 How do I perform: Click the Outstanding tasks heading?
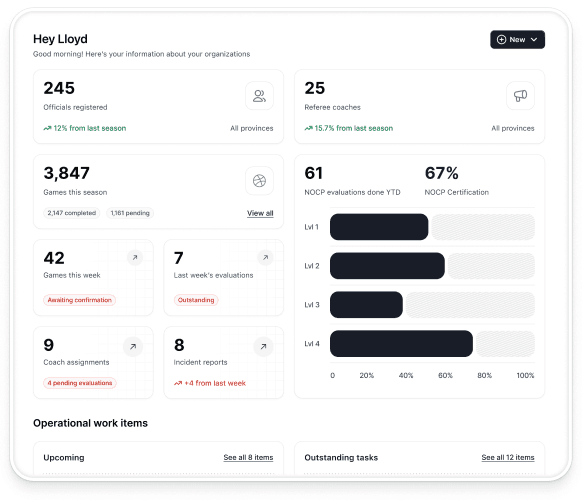(x=341, y=457)
